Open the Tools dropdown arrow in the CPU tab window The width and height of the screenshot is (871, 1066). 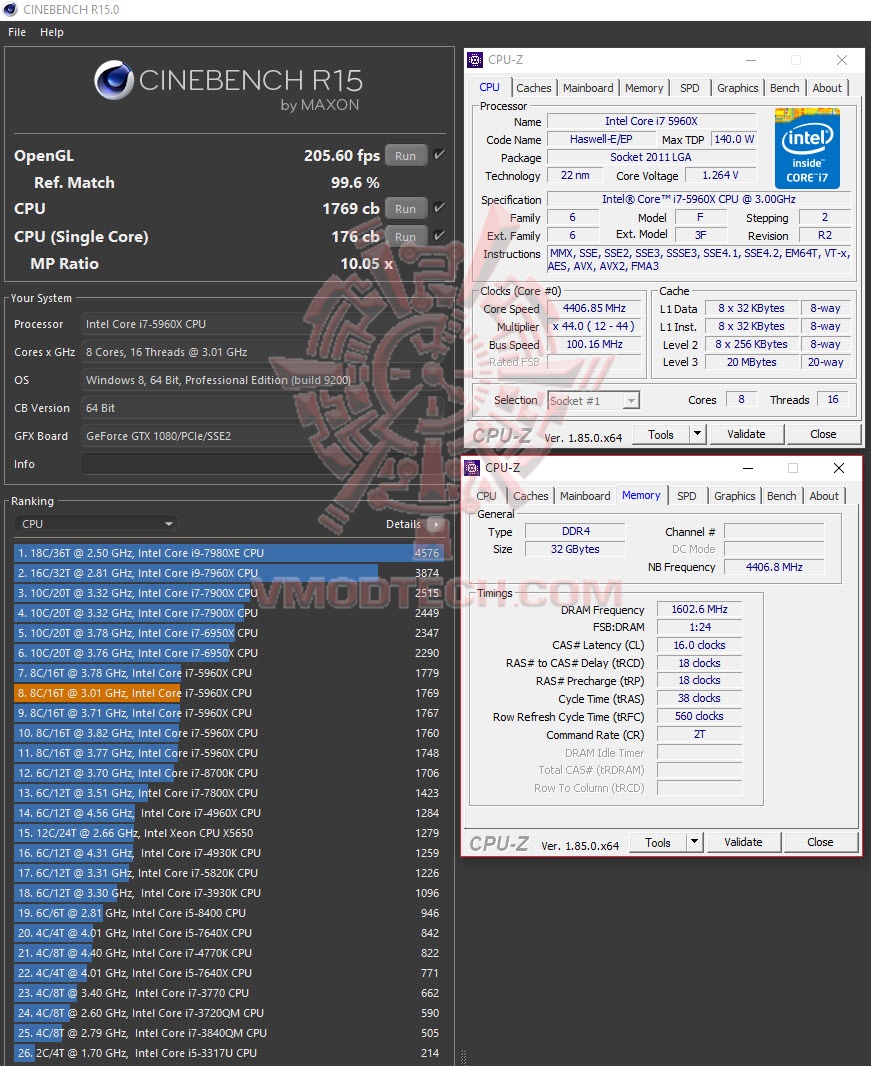coord(697,434)
